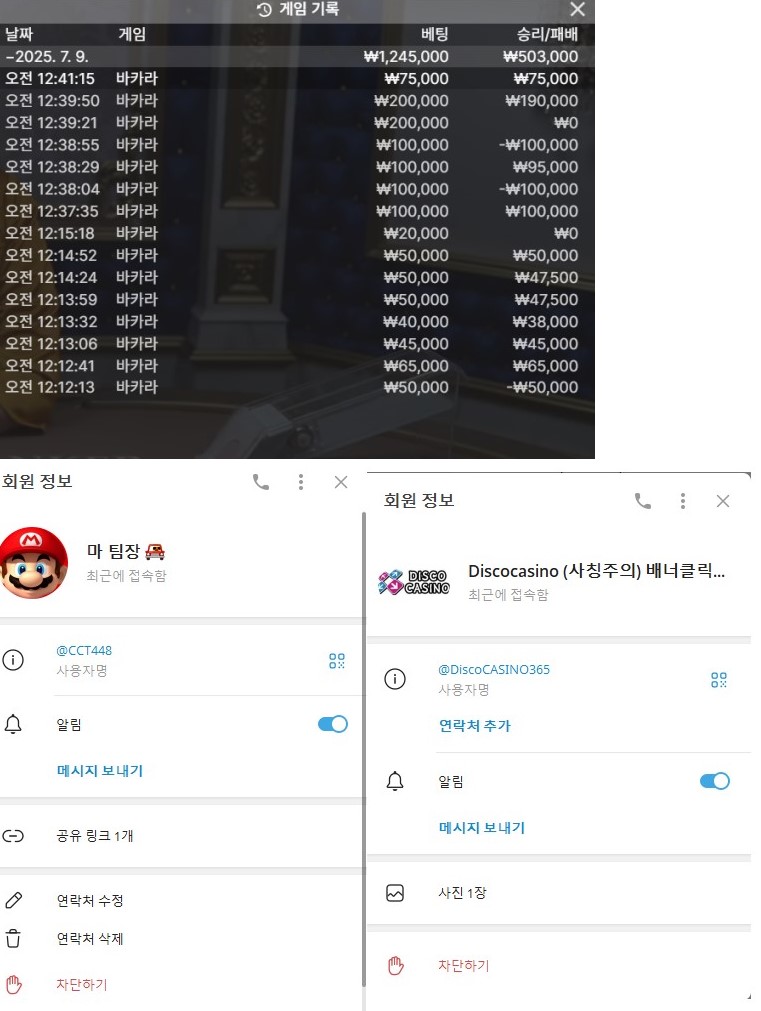
Task: Open the three-dot menu in 마 팀장 profile
Action: tap(301, 482)
